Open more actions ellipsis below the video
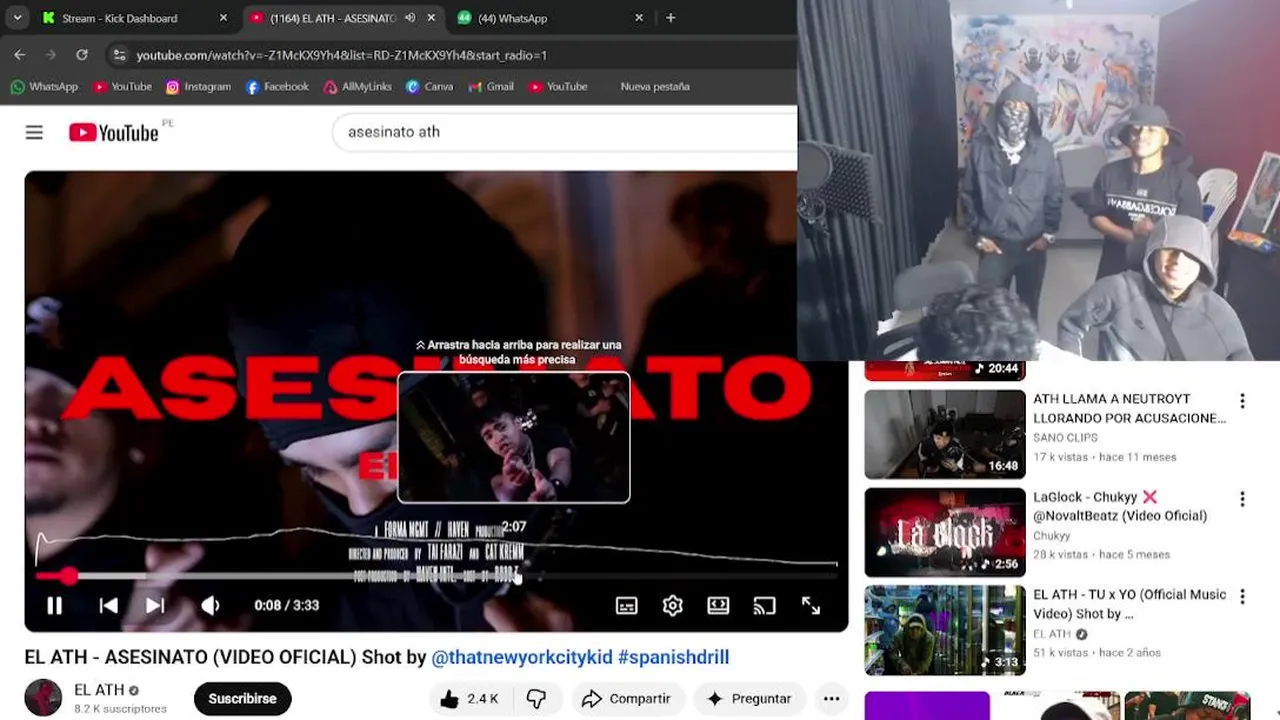Image resolution: width=1280 pixels, height=720 pixels. [831, 699]
